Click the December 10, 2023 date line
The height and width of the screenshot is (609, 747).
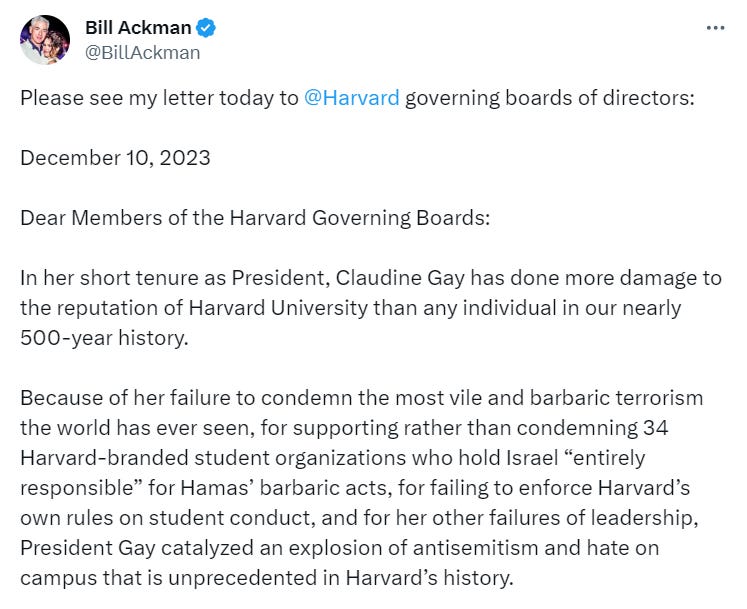[114, 158]
